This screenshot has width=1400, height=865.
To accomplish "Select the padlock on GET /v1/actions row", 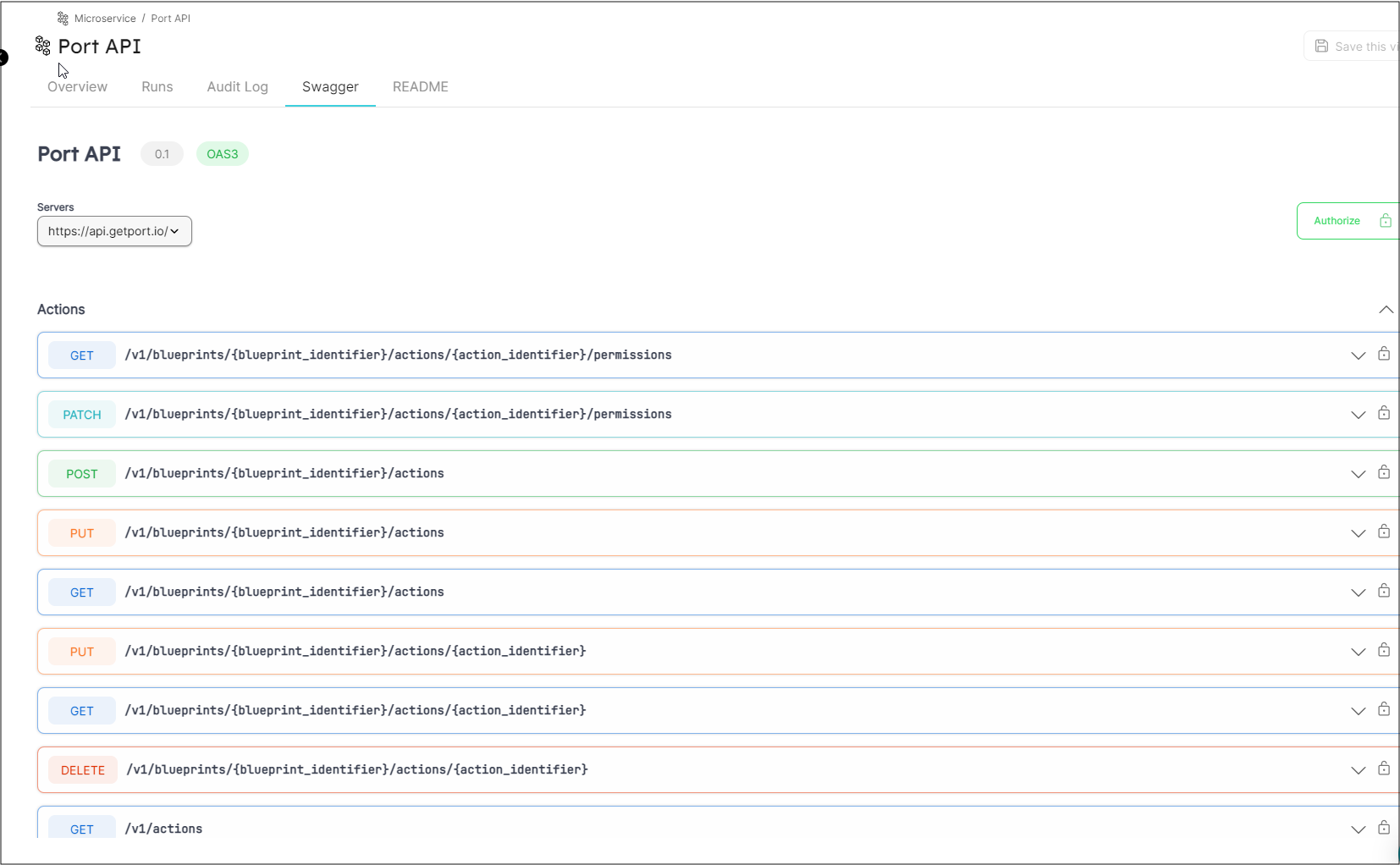I will pos(1385,828).
